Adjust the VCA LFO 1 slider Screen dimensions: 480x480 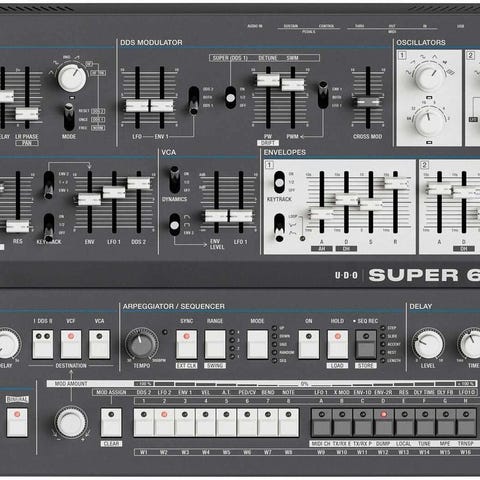click(x=241, y=216)
